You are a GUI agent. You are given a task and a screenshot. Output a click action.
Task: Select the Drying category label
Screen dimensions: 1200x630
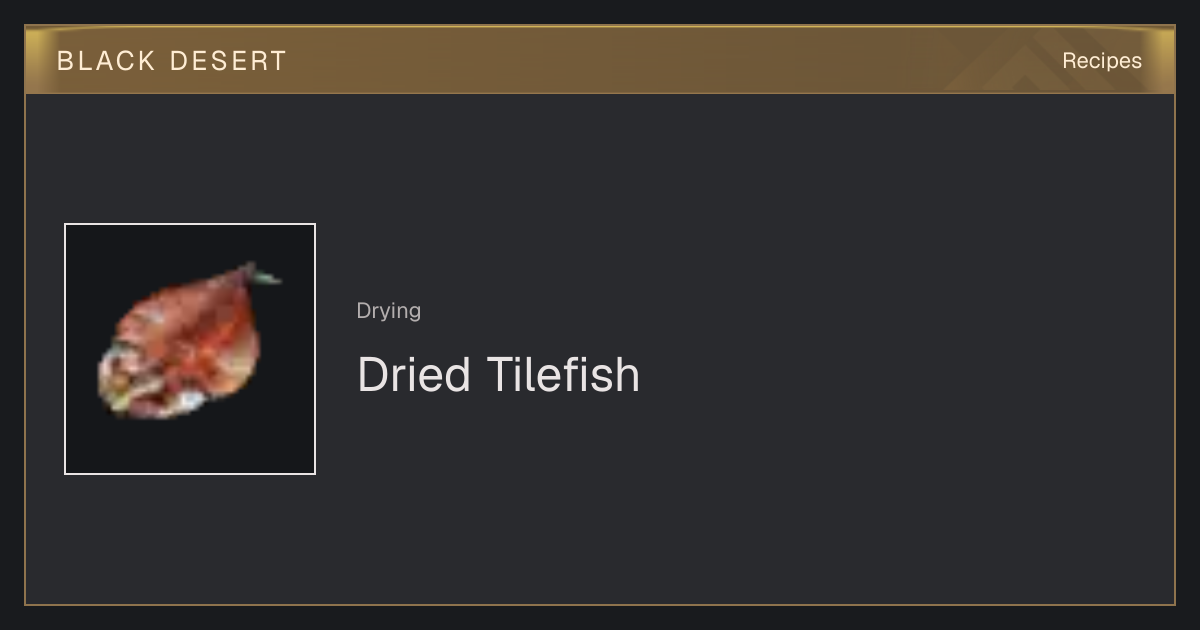tap(389, 311)
